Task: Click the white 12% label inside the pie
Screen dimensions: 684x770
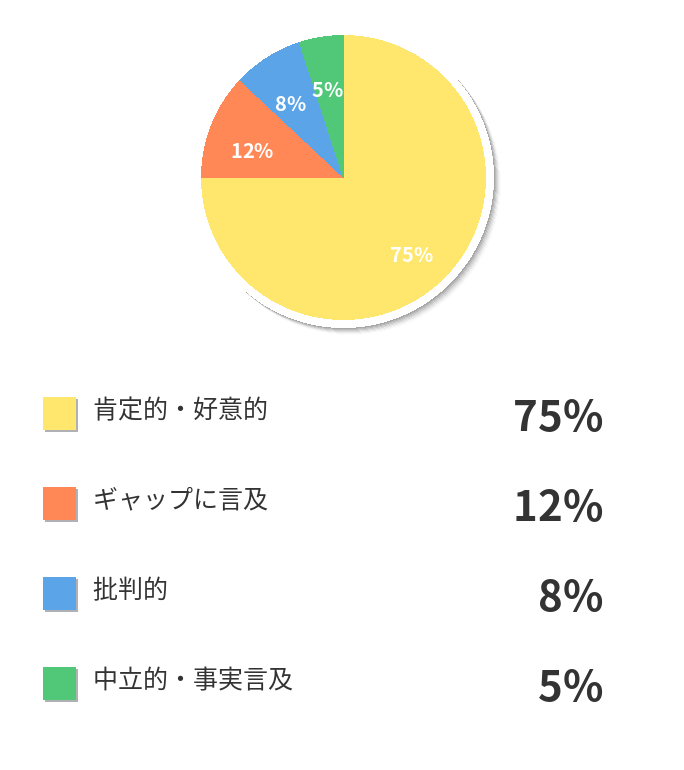Action: (x=252, y=151)
